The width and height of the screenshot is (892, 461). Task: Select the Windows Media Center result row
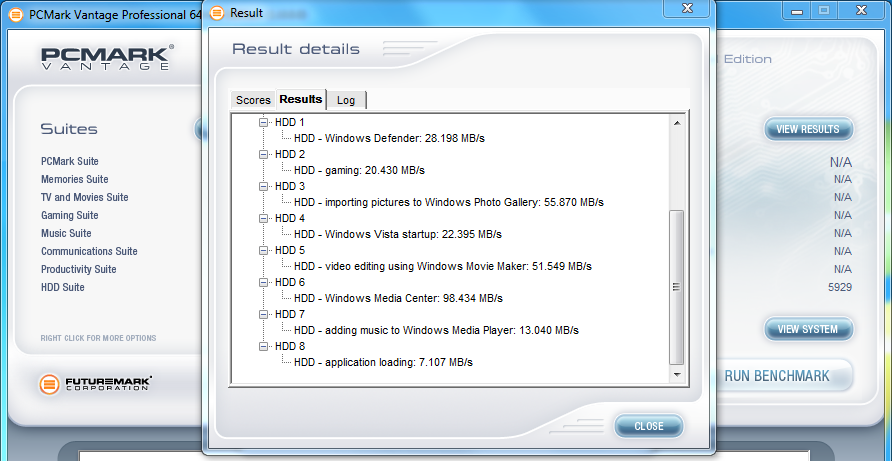pos(398,298)
